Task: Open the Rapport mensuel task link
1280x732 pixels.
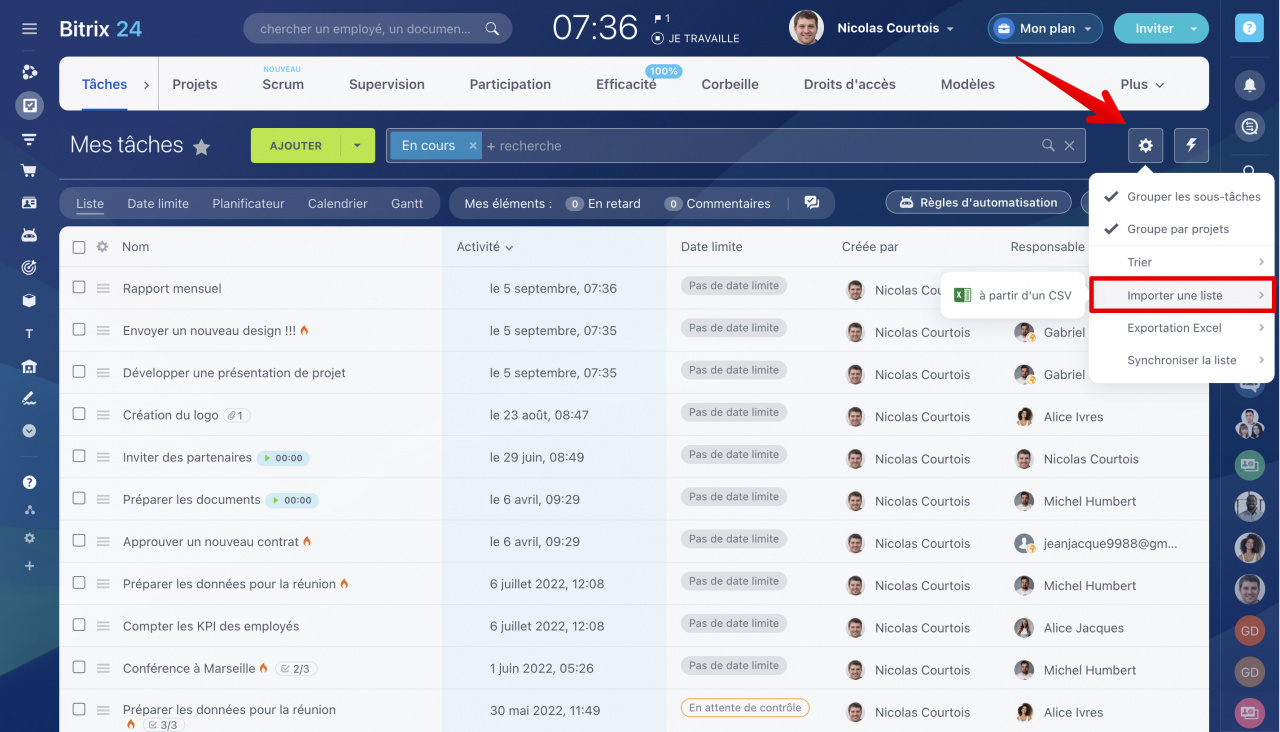Action: [x=172, y=288]
